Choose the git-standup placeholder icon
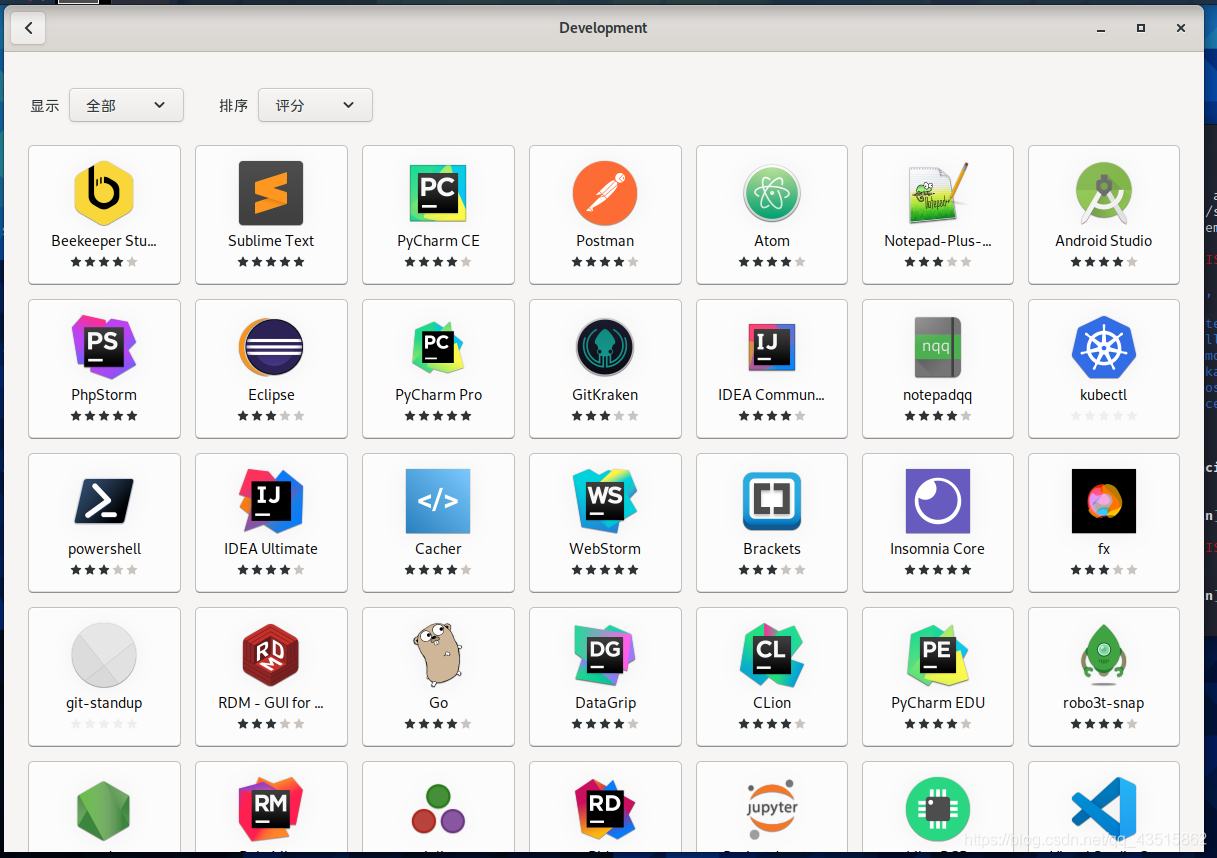This screenshot has height=858, width=1217. tap(104, 655)
